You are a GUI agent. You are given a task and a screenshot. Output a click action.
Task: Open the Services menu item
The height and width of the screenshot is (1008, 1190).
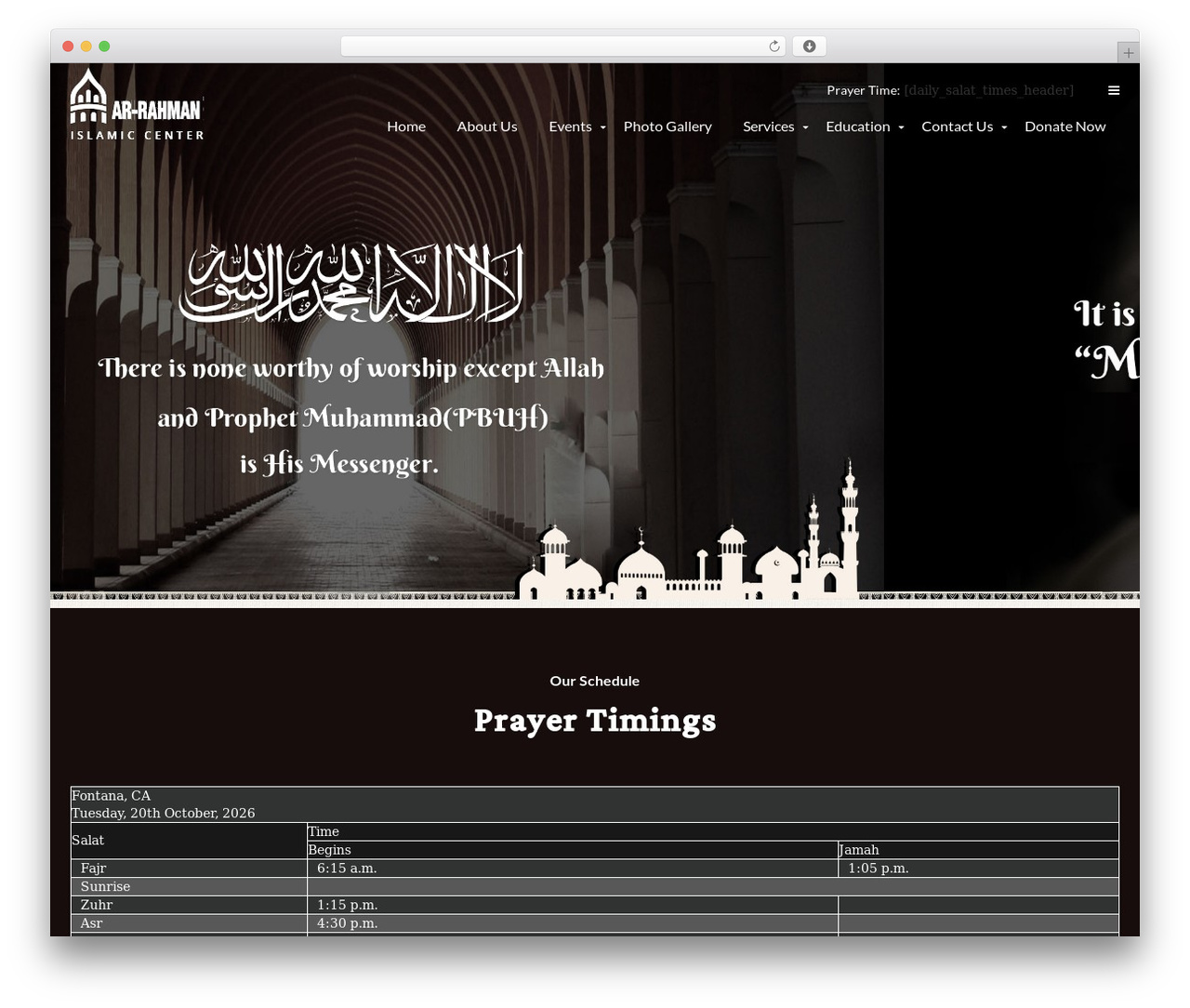[x=768, y=126]
